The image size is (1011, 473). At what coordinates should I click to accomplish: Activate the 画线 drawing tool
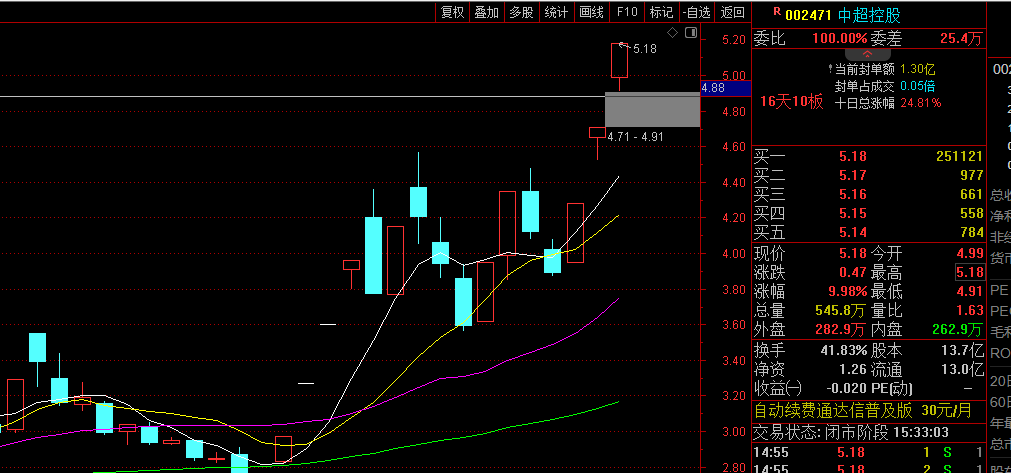point(591,12)
